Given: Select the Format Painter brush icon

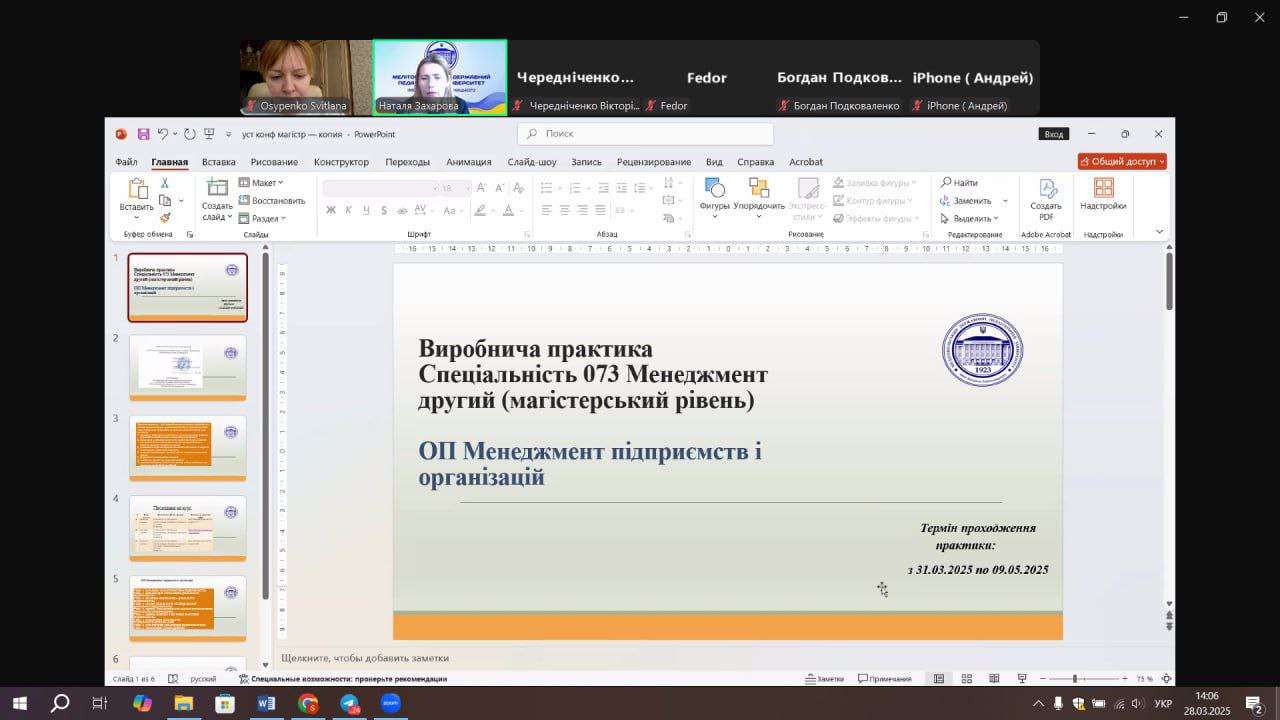Looking at the screenshot, I should [165, 217].
